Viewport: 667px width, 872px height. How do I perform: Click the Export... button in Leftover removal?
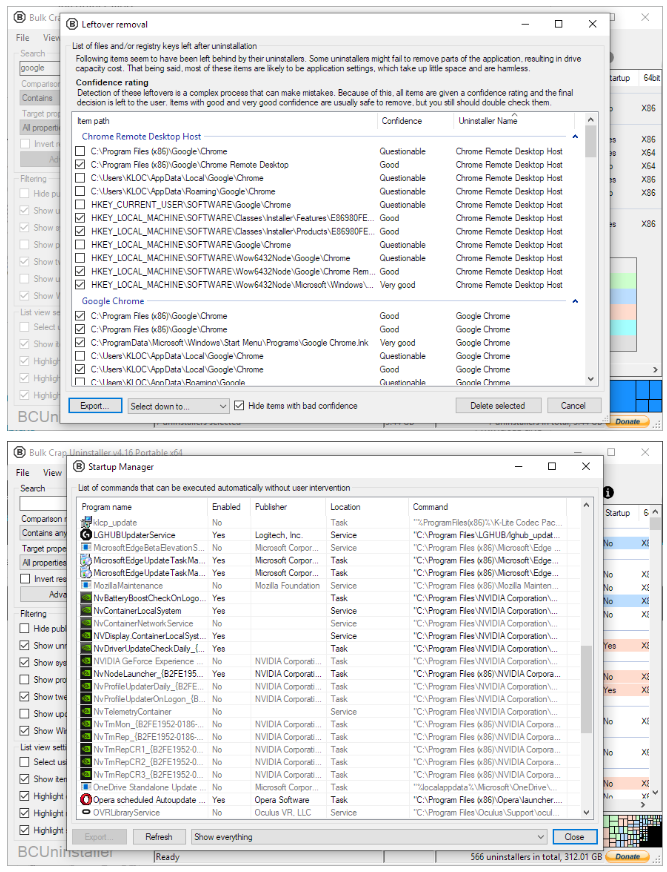pyautogui.click(x=95, y=405)
